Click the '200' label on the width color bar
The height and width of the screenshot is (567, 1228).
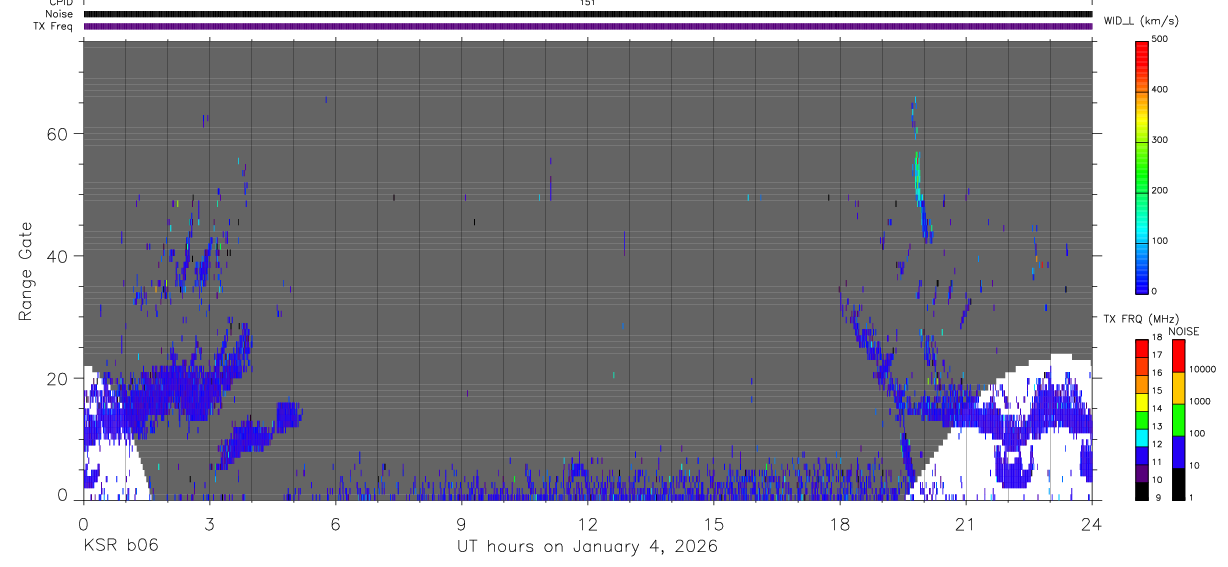pyautogui.click(x=1160, y=190)
